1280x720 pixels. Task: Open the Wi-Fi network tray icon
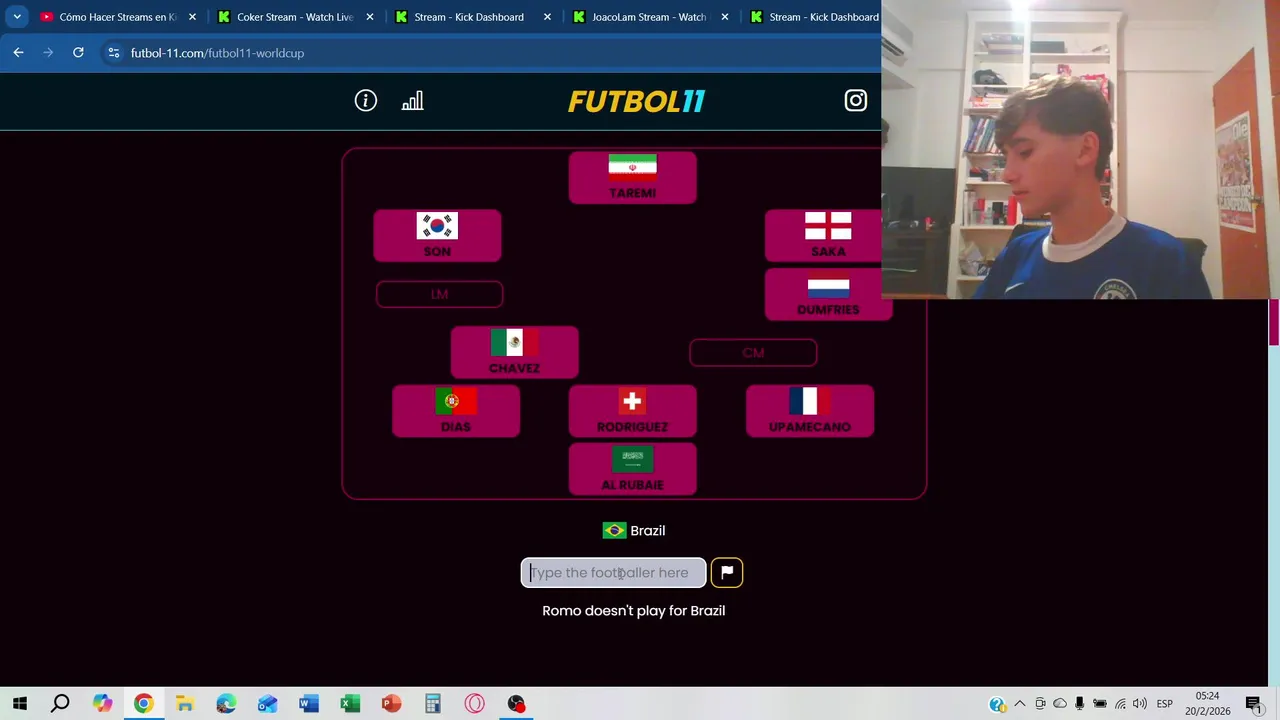(x=1120, y=704)
